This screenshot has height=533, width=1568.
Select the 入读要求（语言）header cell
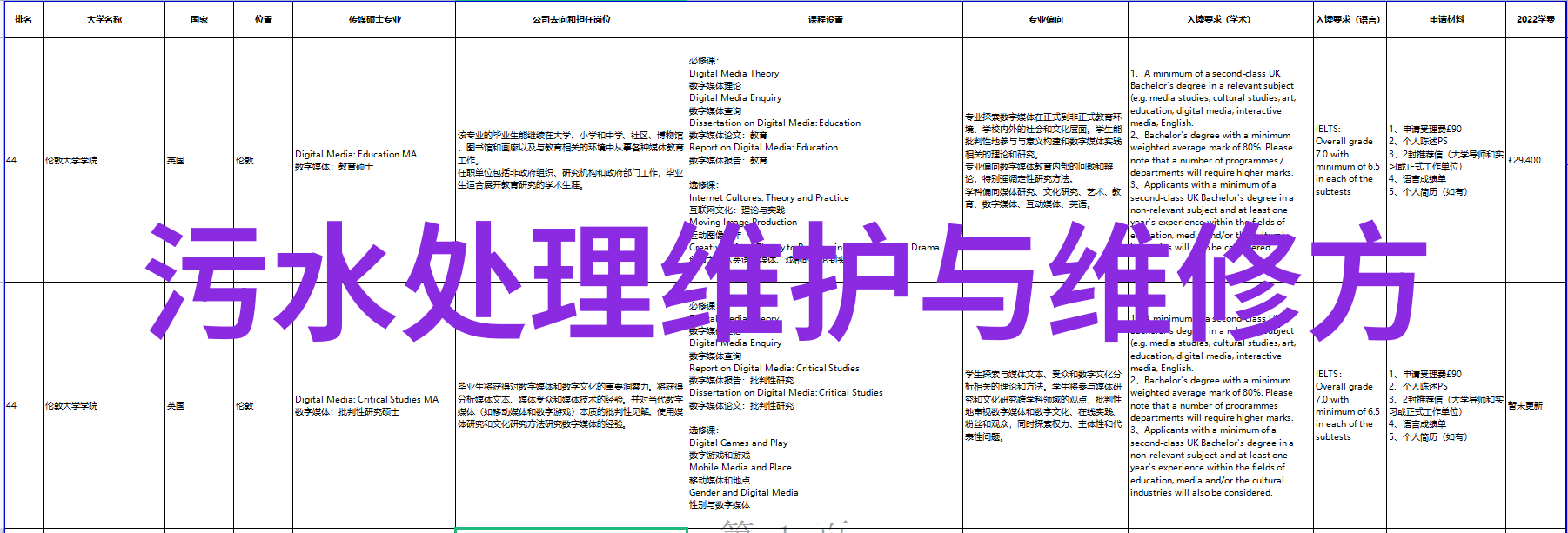click(x=1350, y=19)
